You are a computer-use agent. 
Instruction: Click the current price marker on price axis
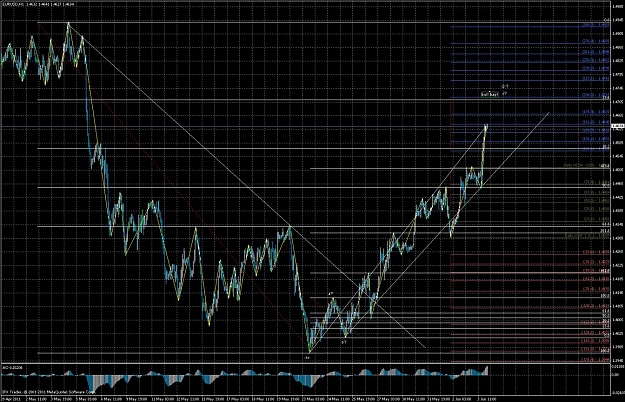617,126
